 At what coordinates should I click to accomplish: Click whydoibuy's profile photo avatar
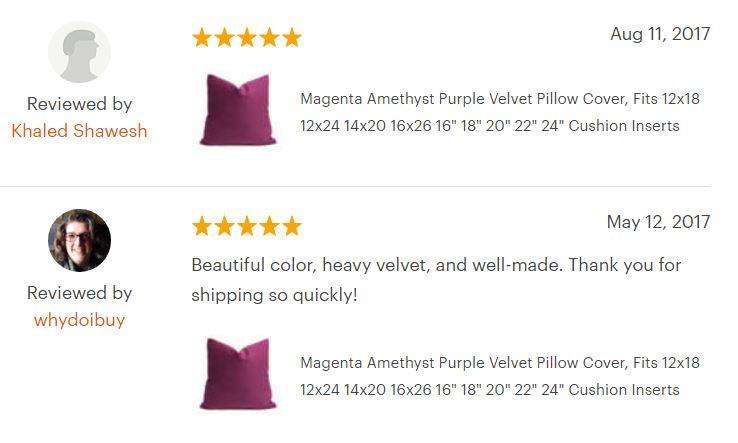pos(80,240)
